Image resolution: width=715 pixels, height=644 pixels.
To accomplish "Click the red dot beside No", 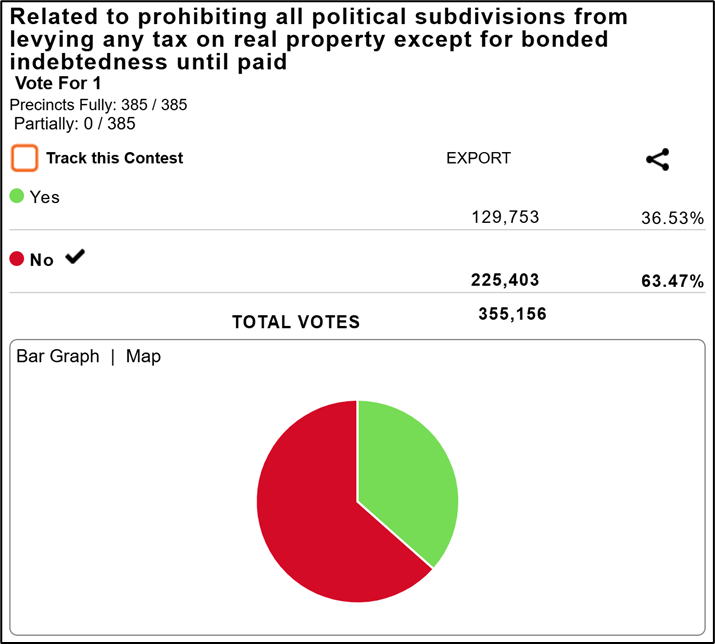I will point(17,259).
